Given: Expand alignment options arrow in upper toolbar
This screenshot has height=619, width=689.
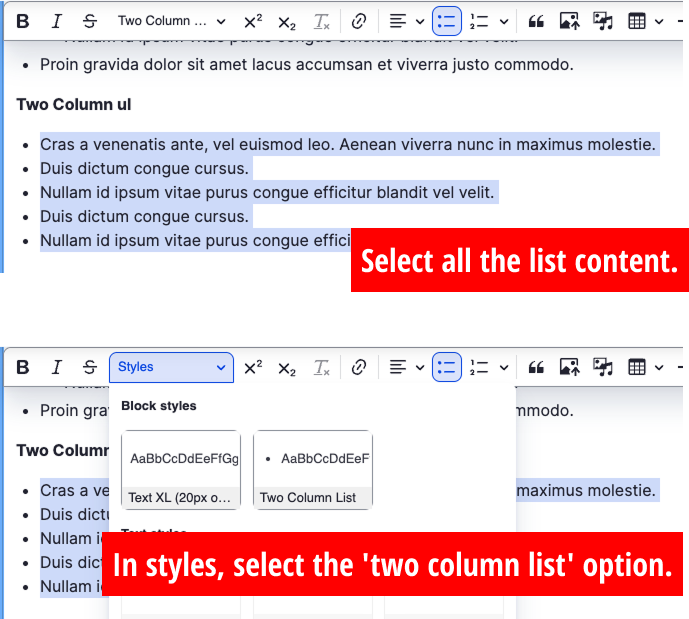Looking at the screenshot, I should (420, 22).
